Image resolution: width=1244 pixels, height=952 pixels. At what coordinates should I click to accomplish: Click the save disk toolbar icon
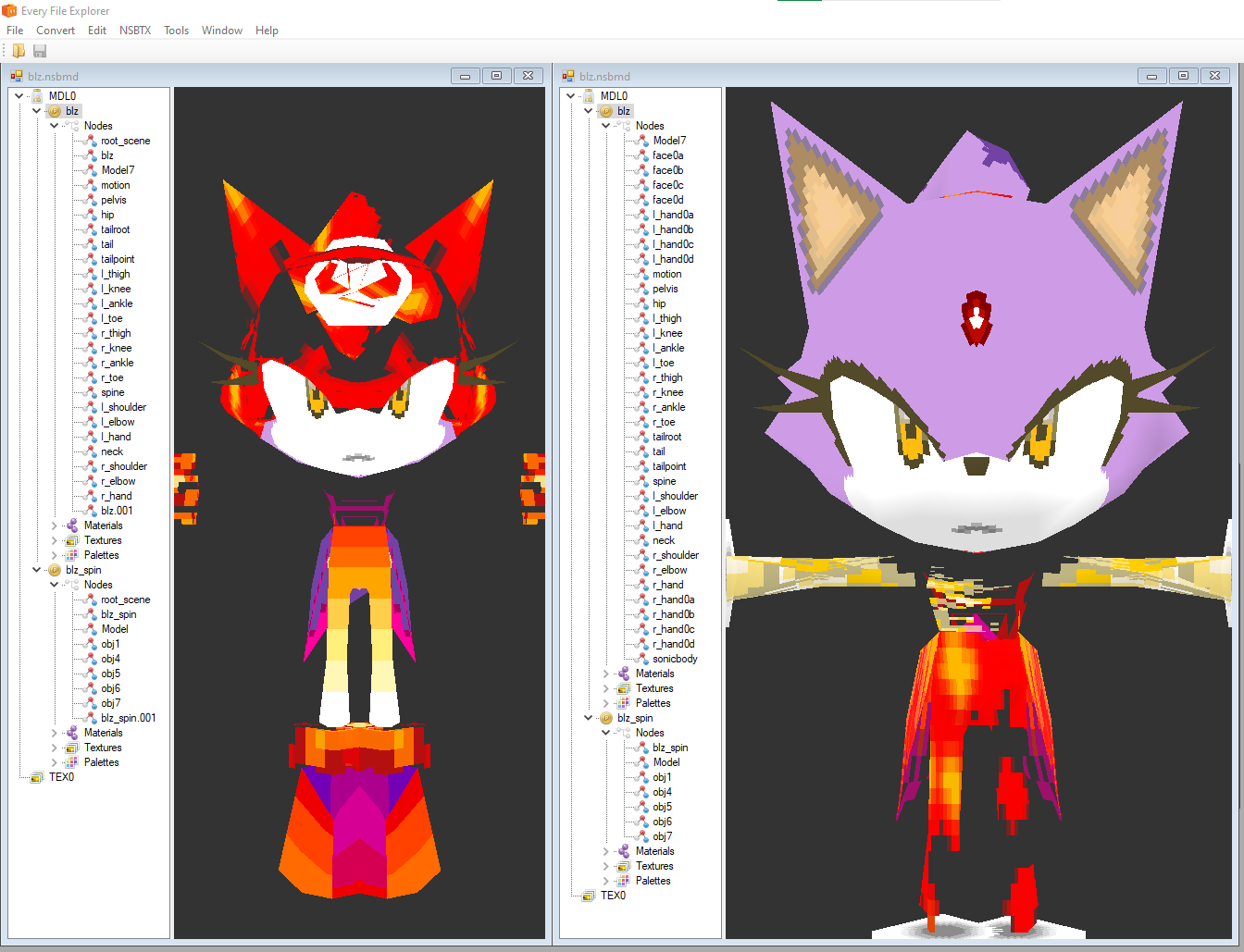[x=40, y=51]
